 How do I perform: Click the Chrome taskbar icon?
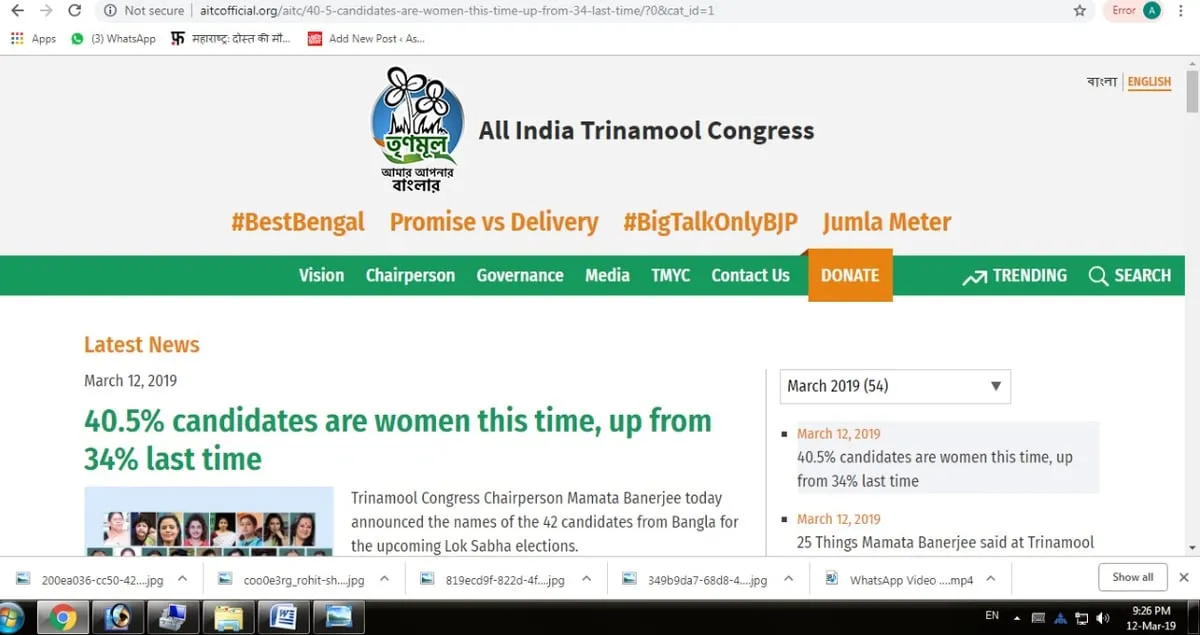[62, 617]
